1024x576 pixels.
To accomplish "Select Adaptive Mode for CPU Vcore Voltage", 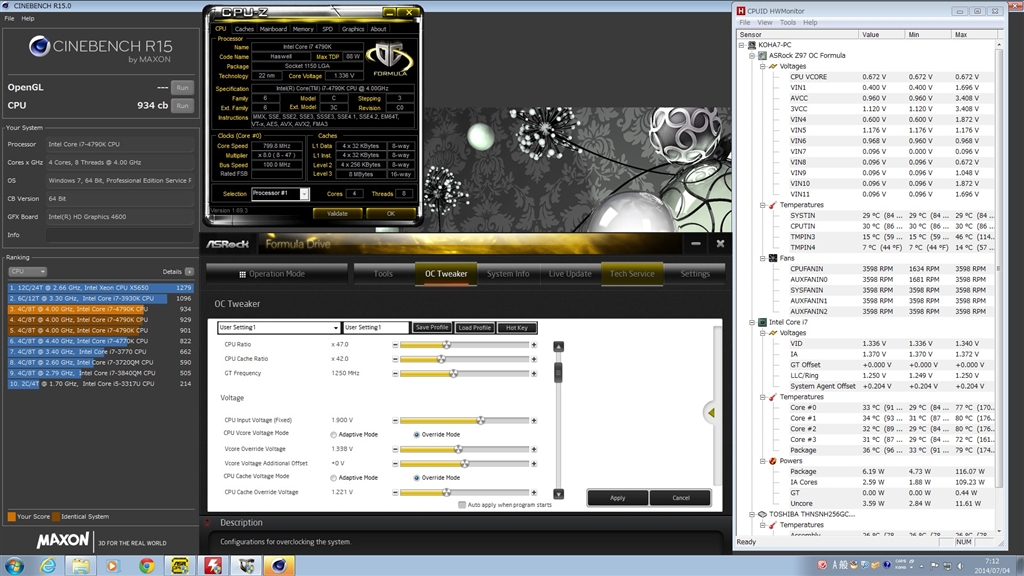I will point(334,435).
